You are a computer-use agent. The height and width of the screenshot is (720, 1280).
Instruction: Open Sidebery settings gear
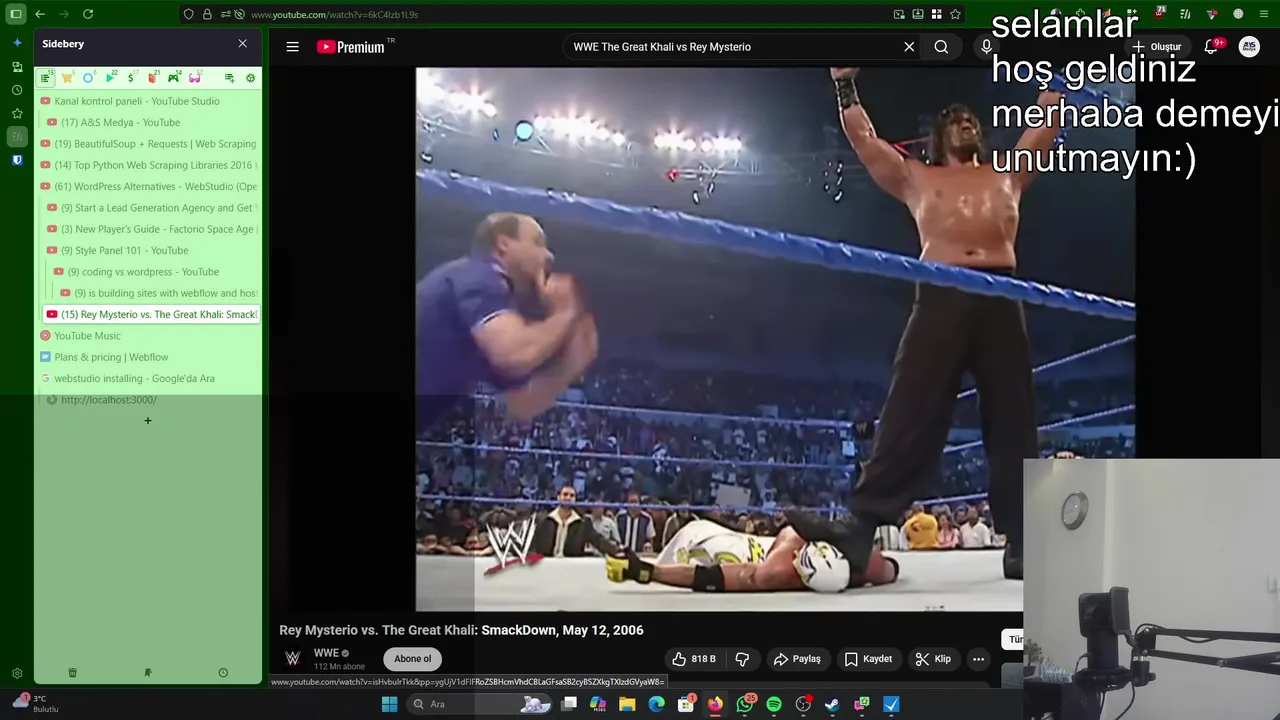[250, 77]
